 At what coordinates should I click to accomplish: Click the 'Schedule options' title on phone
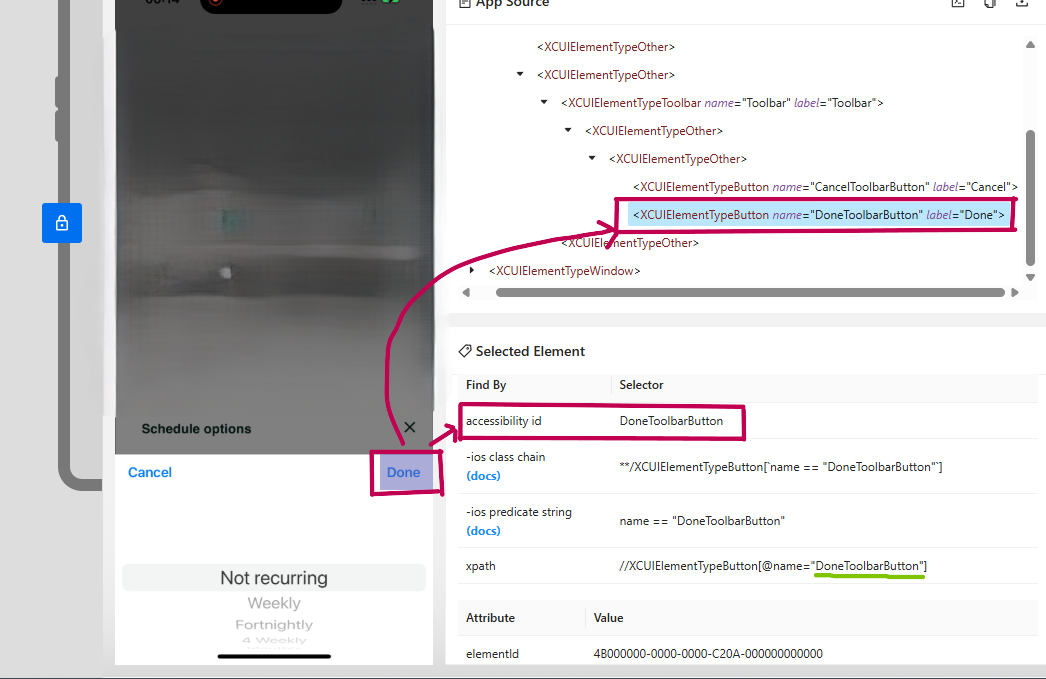(196, 429)
